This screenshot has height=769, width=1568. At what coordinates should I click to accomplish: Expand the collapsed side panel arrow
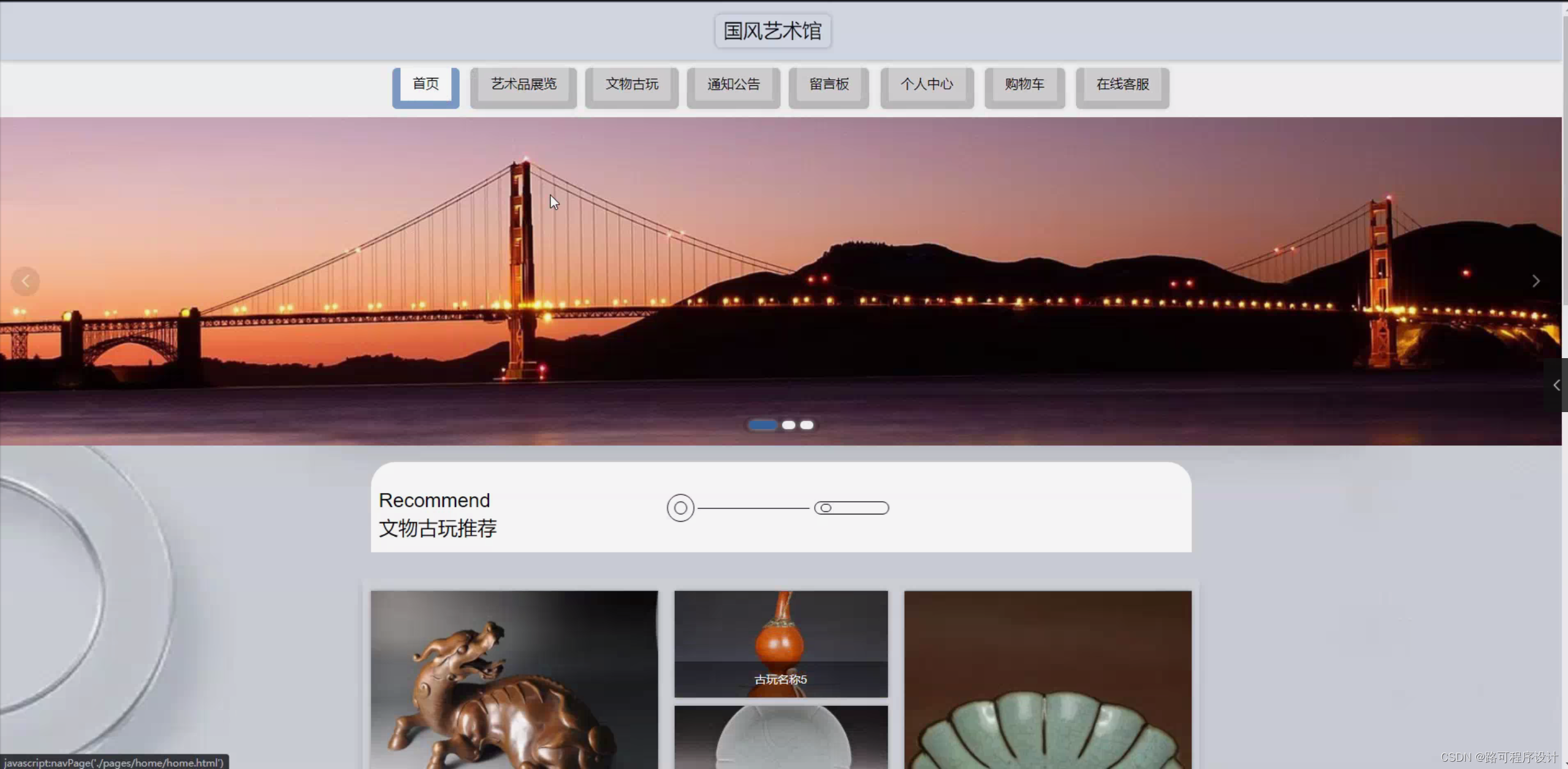point(1556,385)
